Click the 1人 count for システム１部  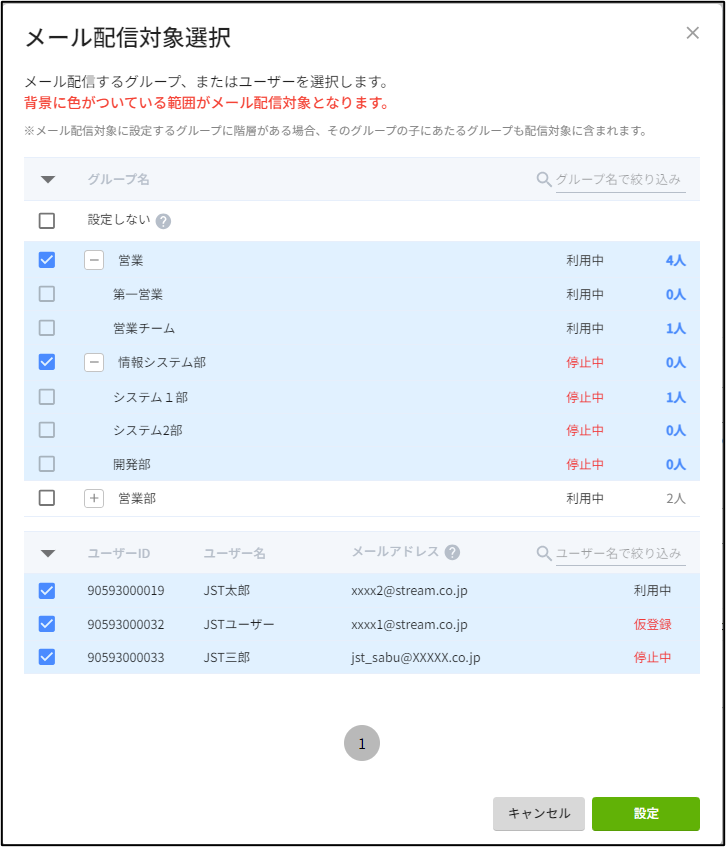coord(676,398)
